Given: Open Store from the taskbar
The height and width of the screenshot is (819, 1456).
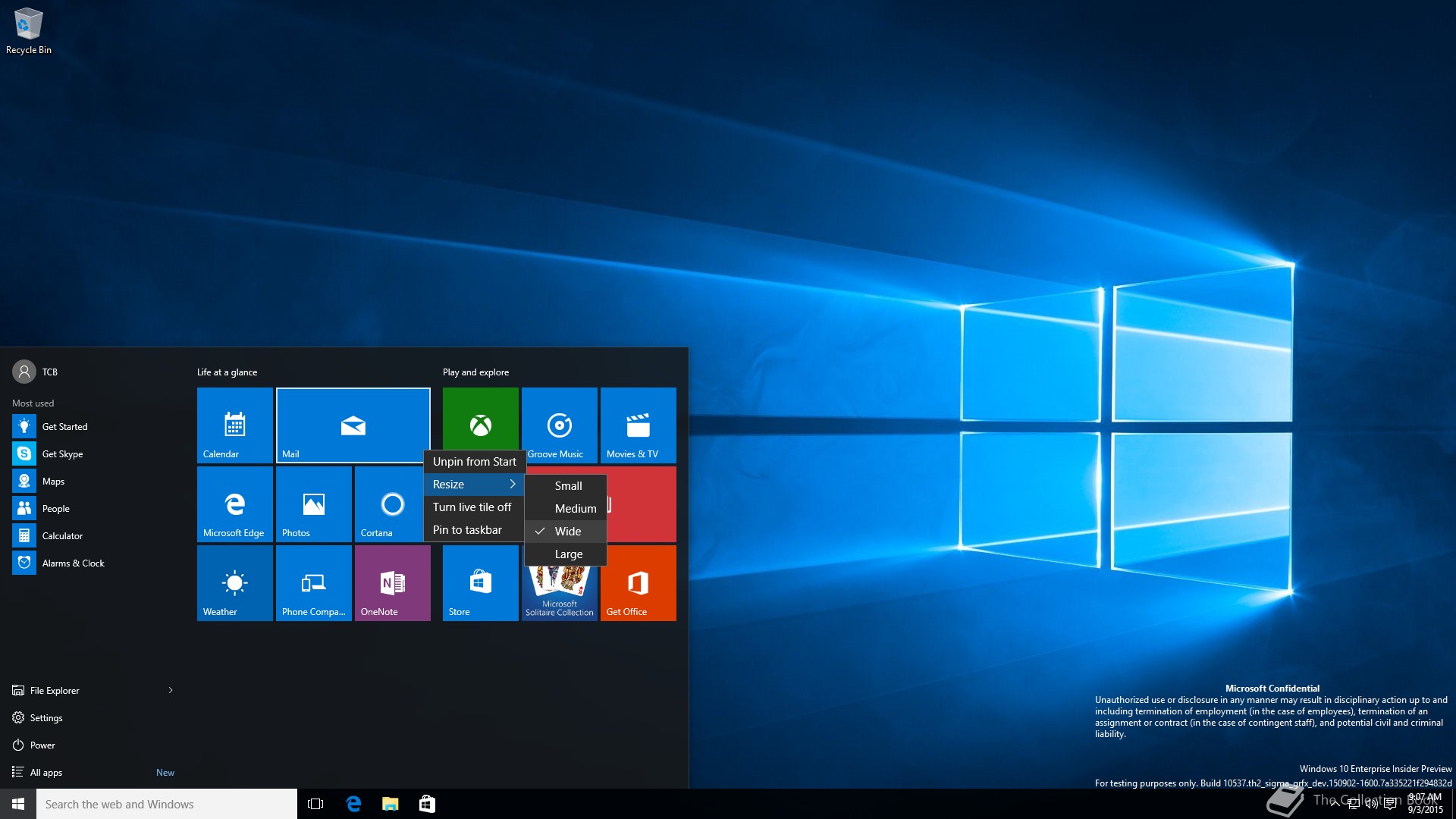Looking at the screenshot, I should pos(427,804).
